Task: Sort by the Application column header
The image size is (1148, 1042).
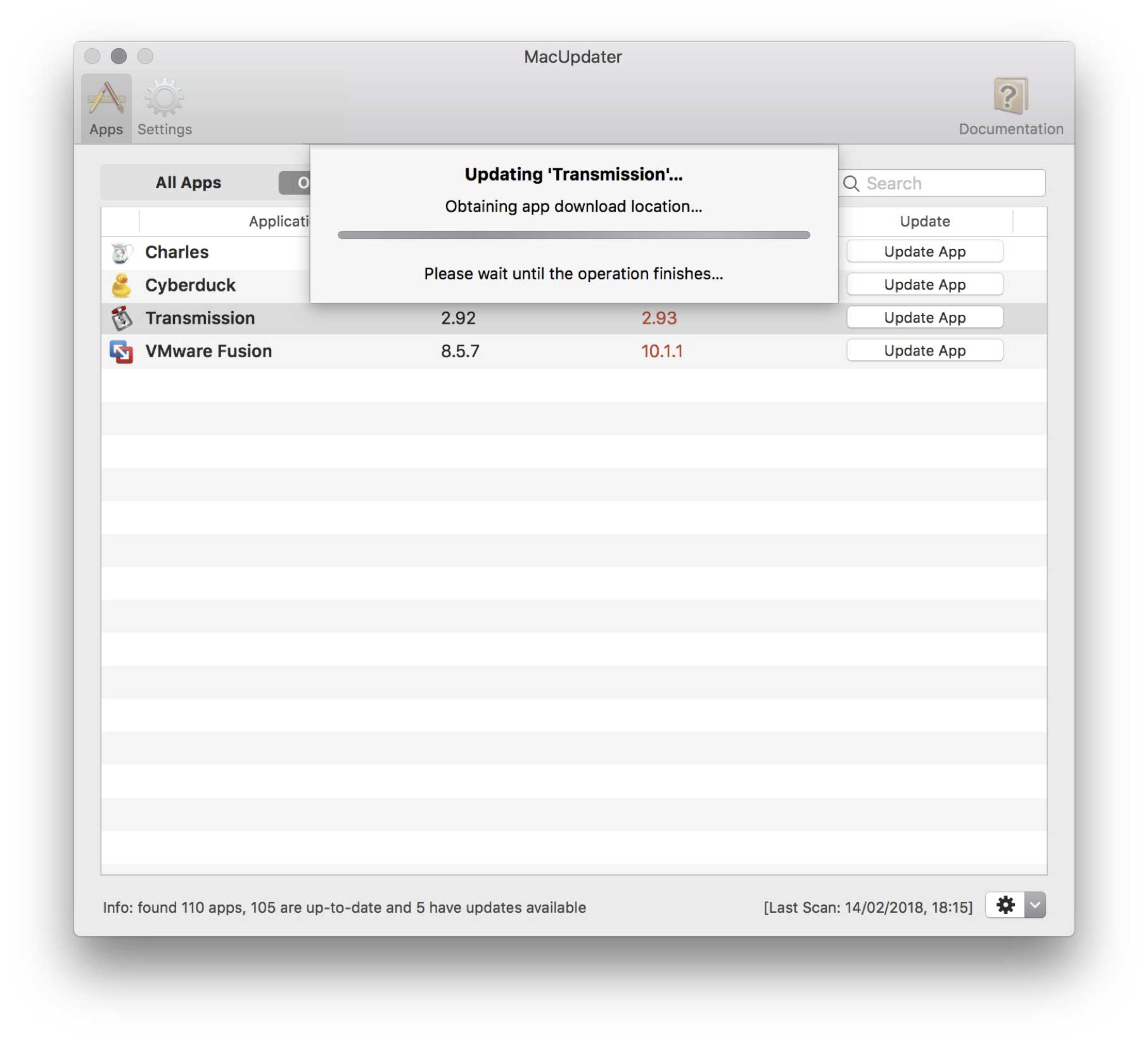Action: [225, 221]
